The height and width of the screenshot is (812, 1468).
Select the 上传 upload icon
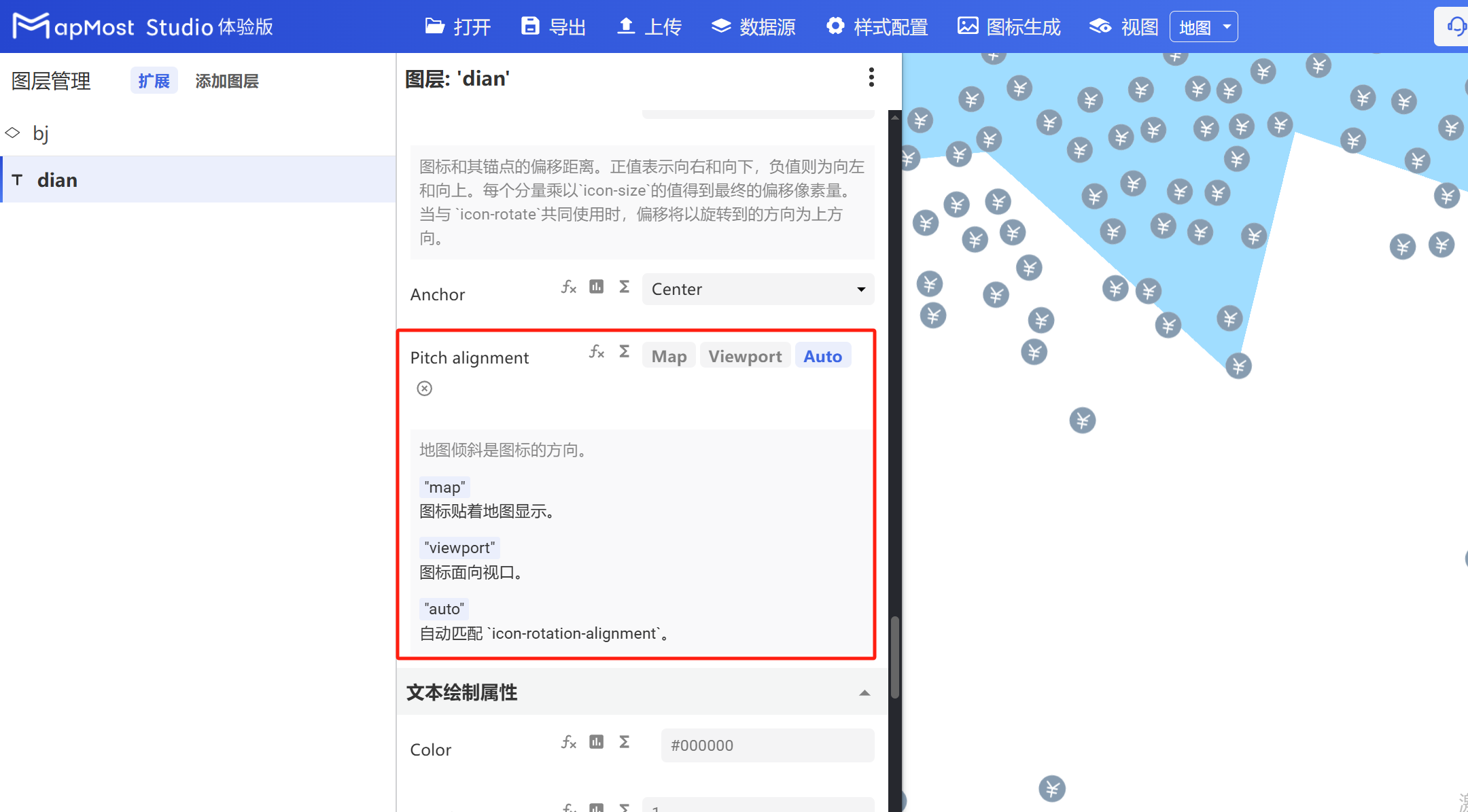click(626, 26)
